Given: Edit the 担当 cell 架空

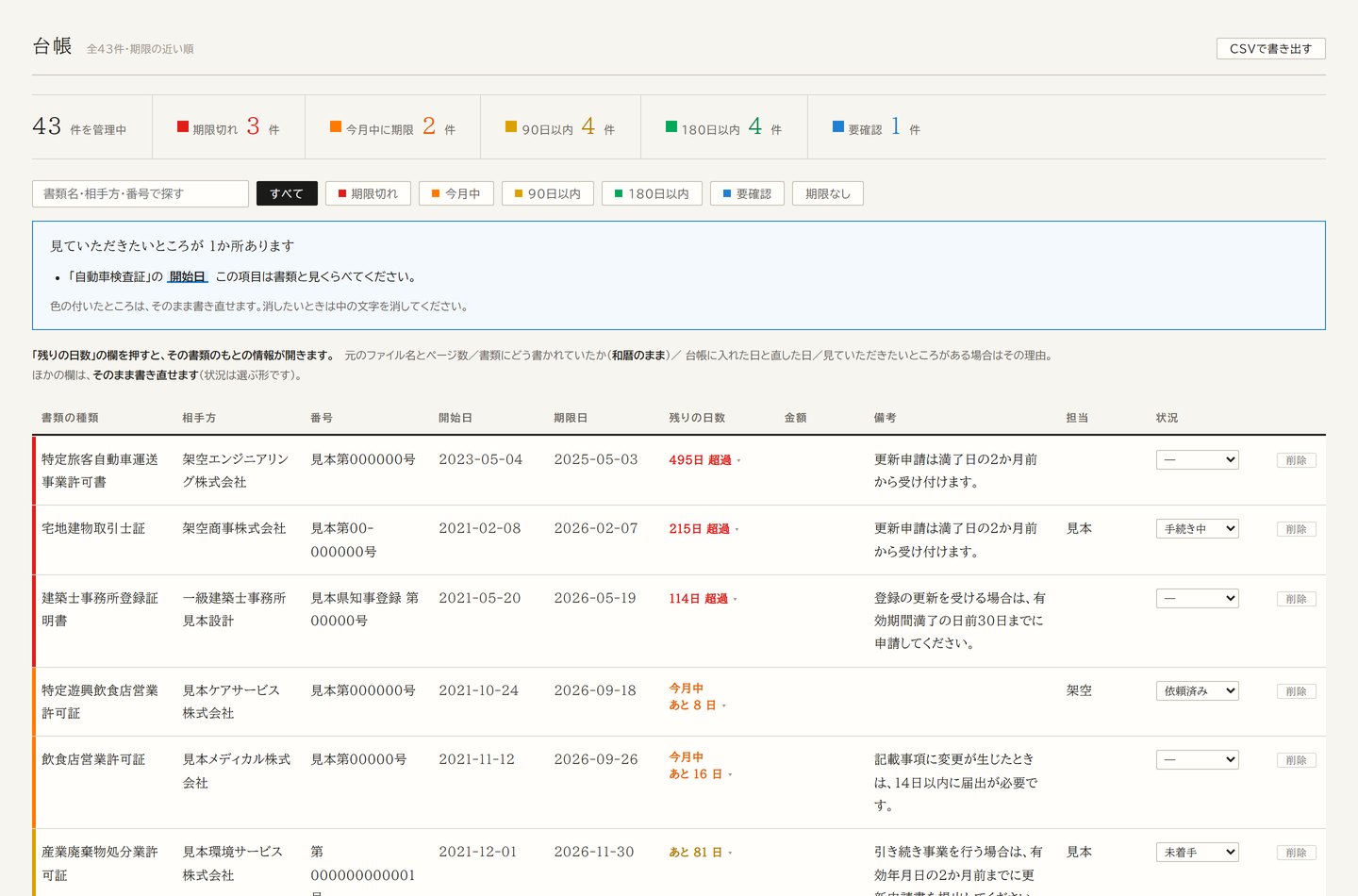Looking at the screenshot, I should click(x=1079, y=690).
